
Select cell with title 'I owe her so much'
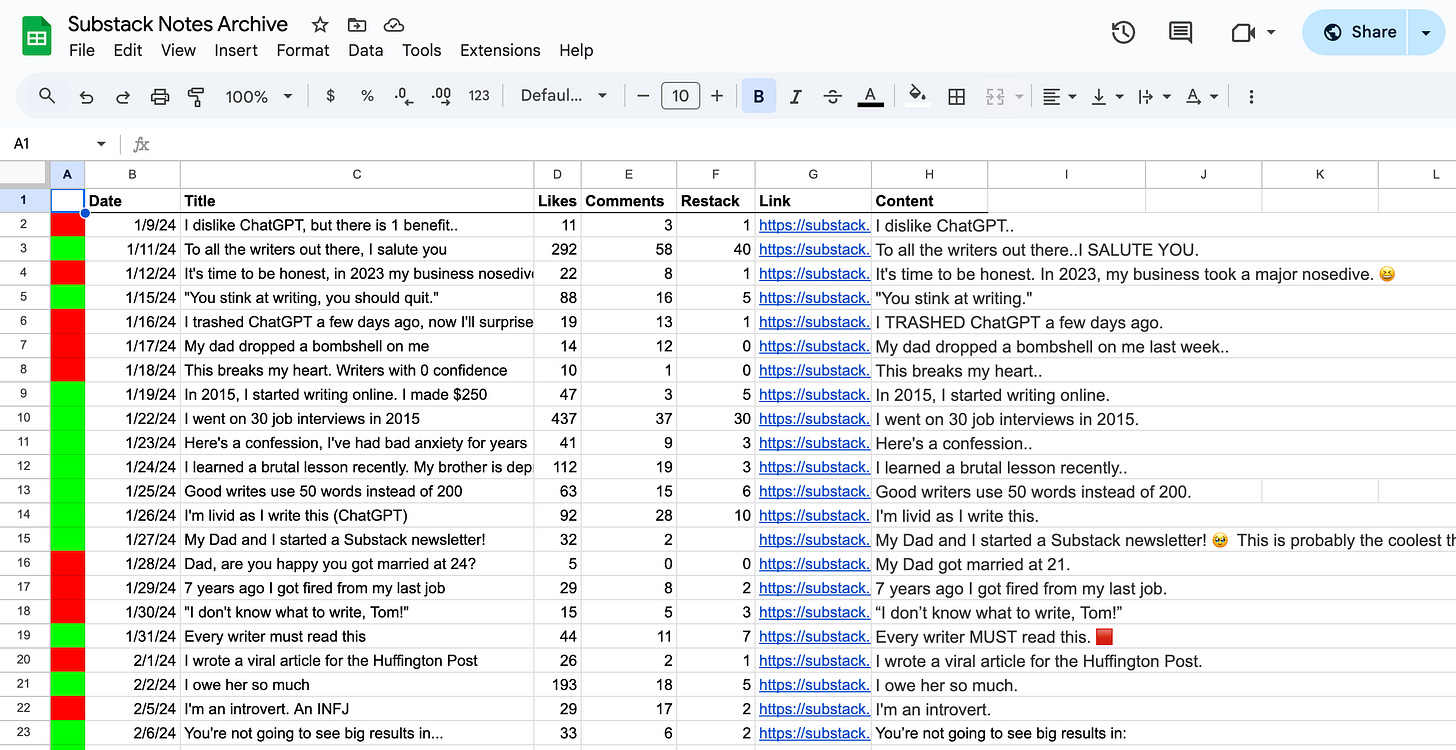(357, 685)
